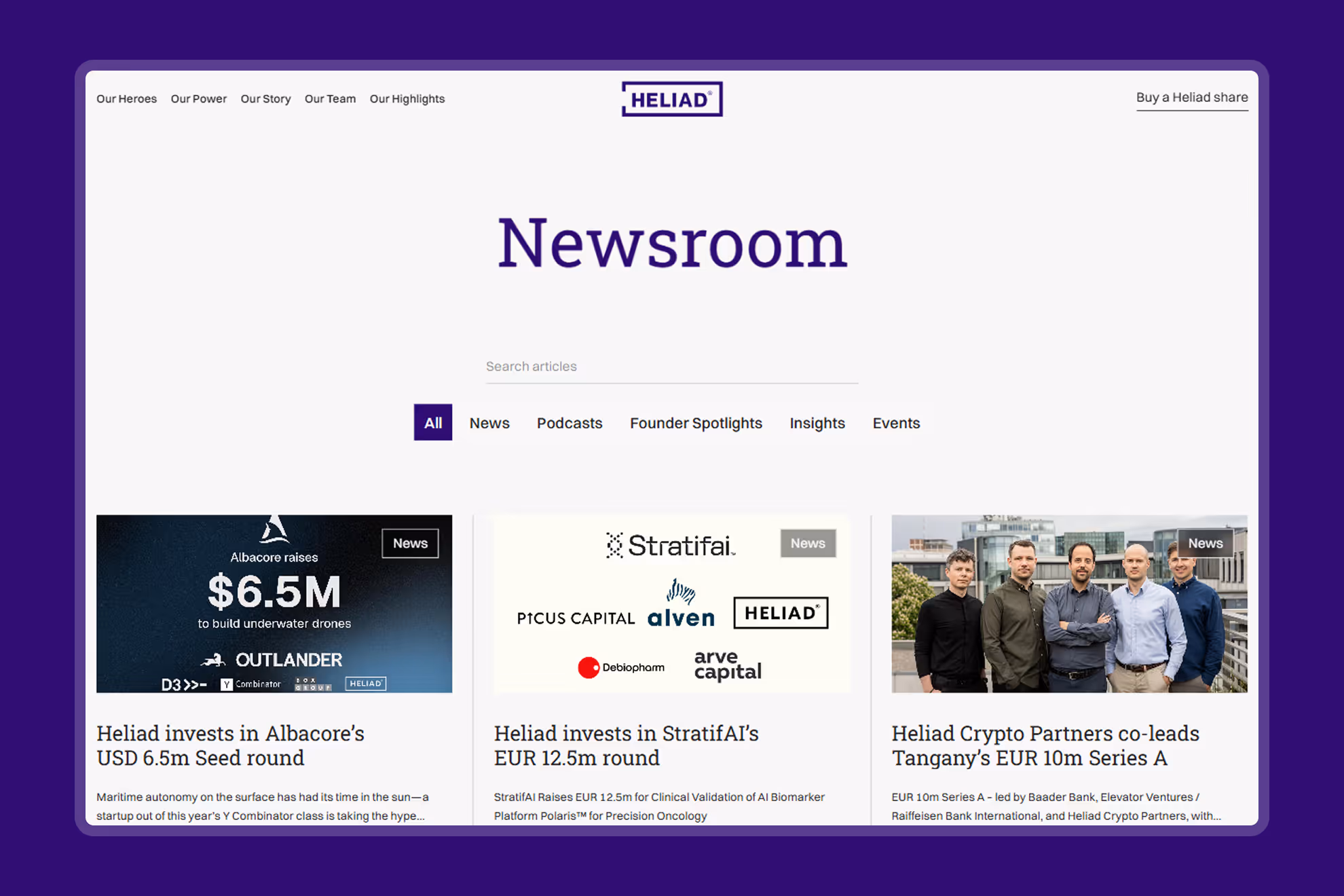Screen dimensions: 1344x896
Task: Open headline about Tangany's EUR 10m Series A
Action: (1044, 745)
